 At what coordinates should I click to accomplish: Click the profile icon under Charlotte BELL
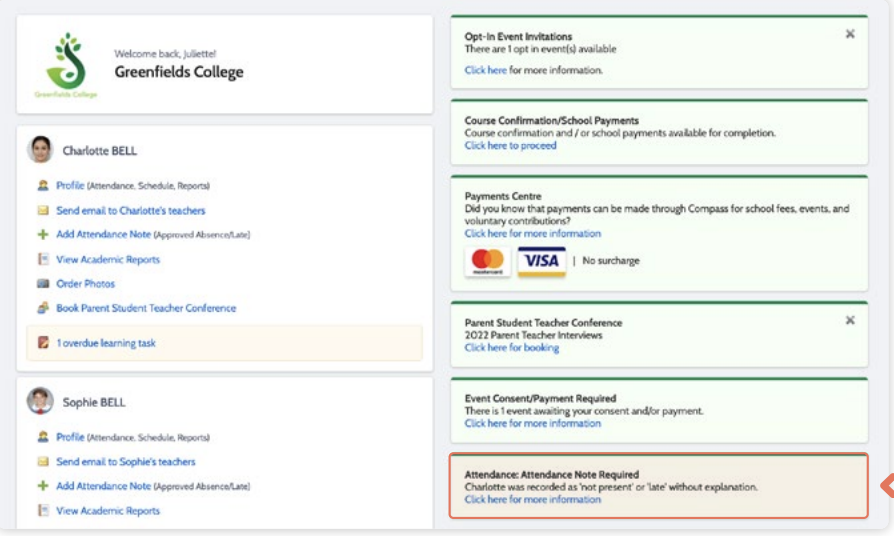click(43, 185)
